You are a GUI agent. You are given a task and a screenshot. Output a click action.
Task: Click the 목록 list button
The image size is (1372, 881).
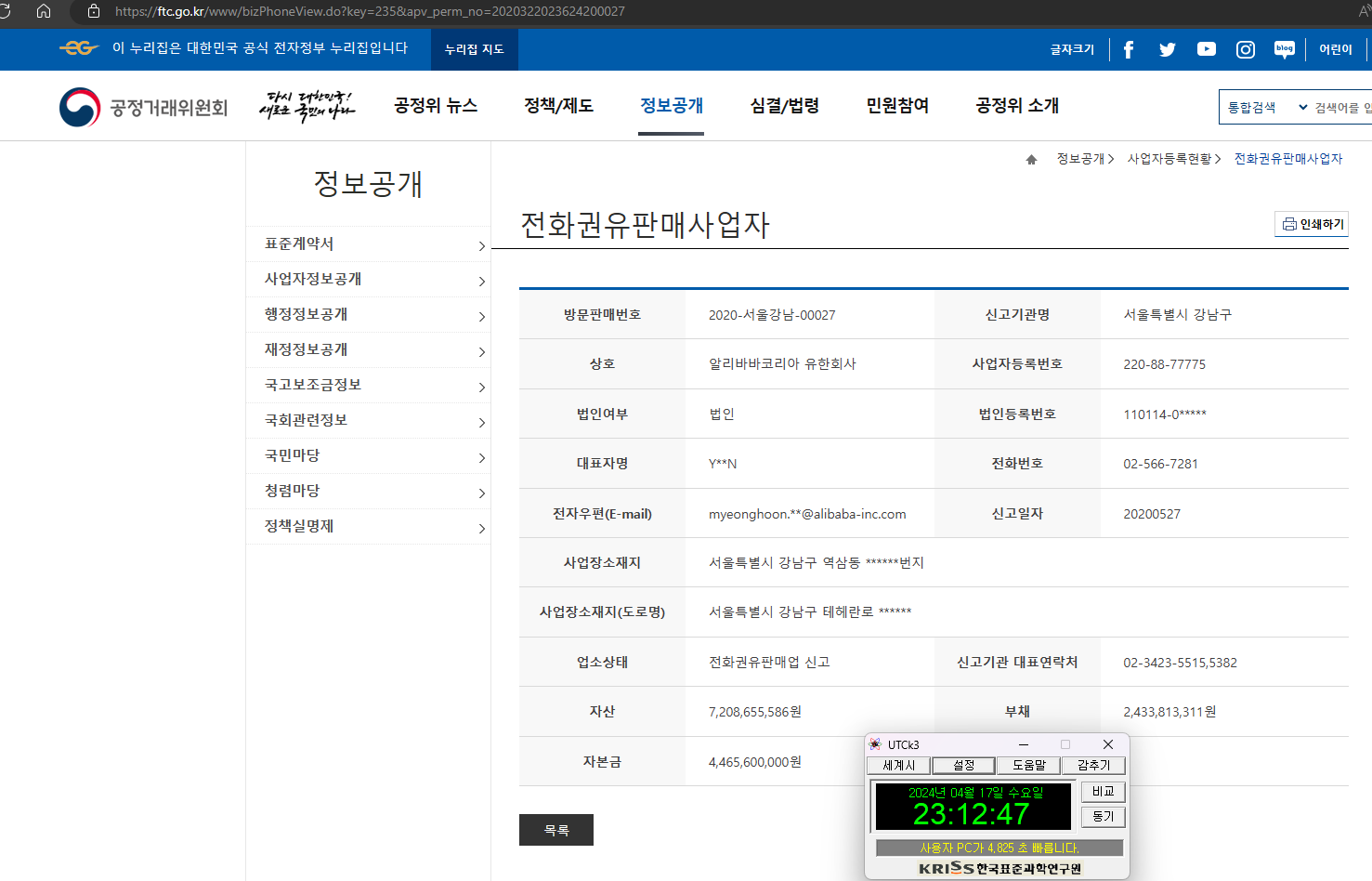coord(556,830)
